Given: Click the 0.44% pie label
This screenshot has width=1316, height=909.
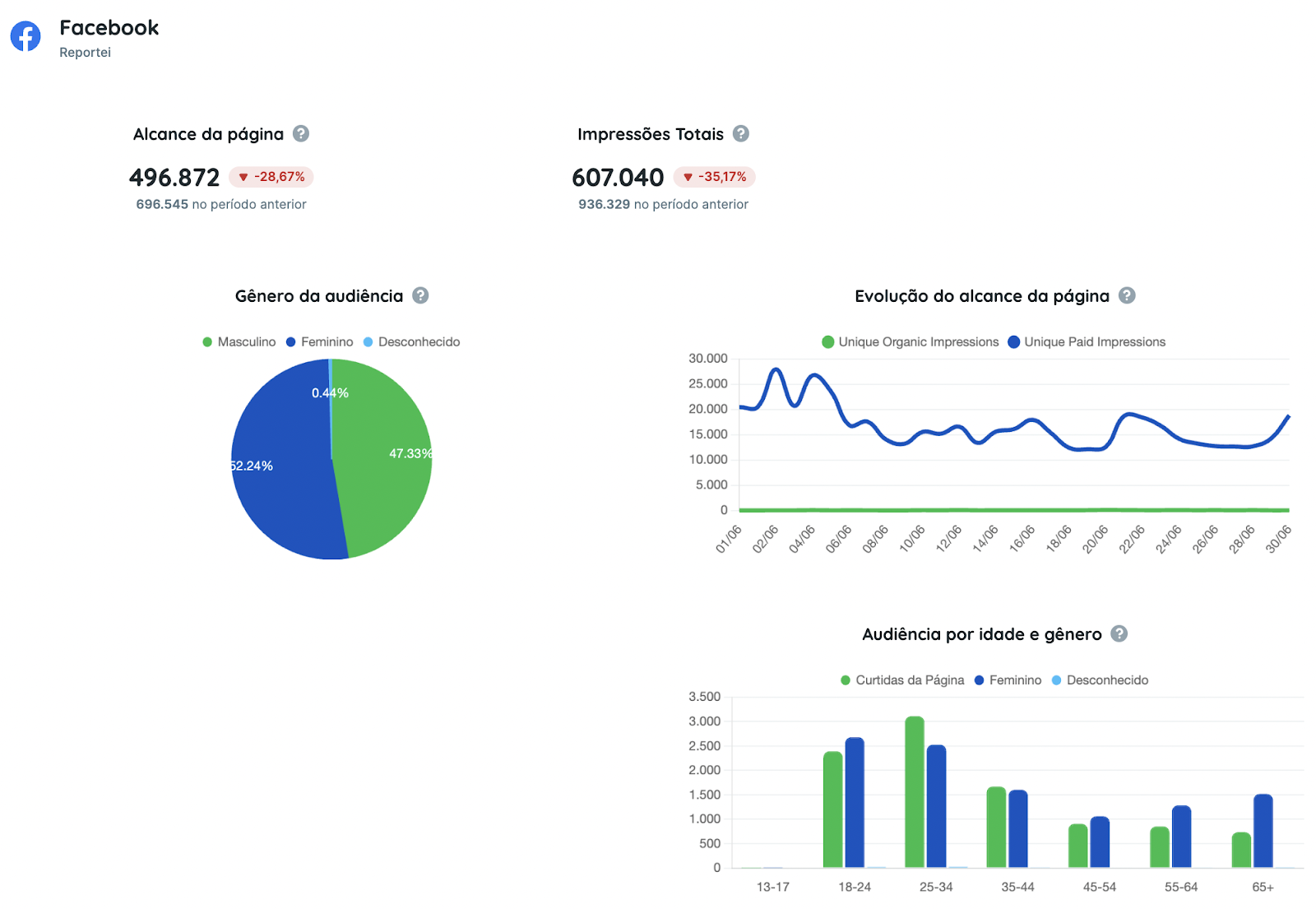Looking at the screenshot, I should pyautogui.click(x=330, y=393).
